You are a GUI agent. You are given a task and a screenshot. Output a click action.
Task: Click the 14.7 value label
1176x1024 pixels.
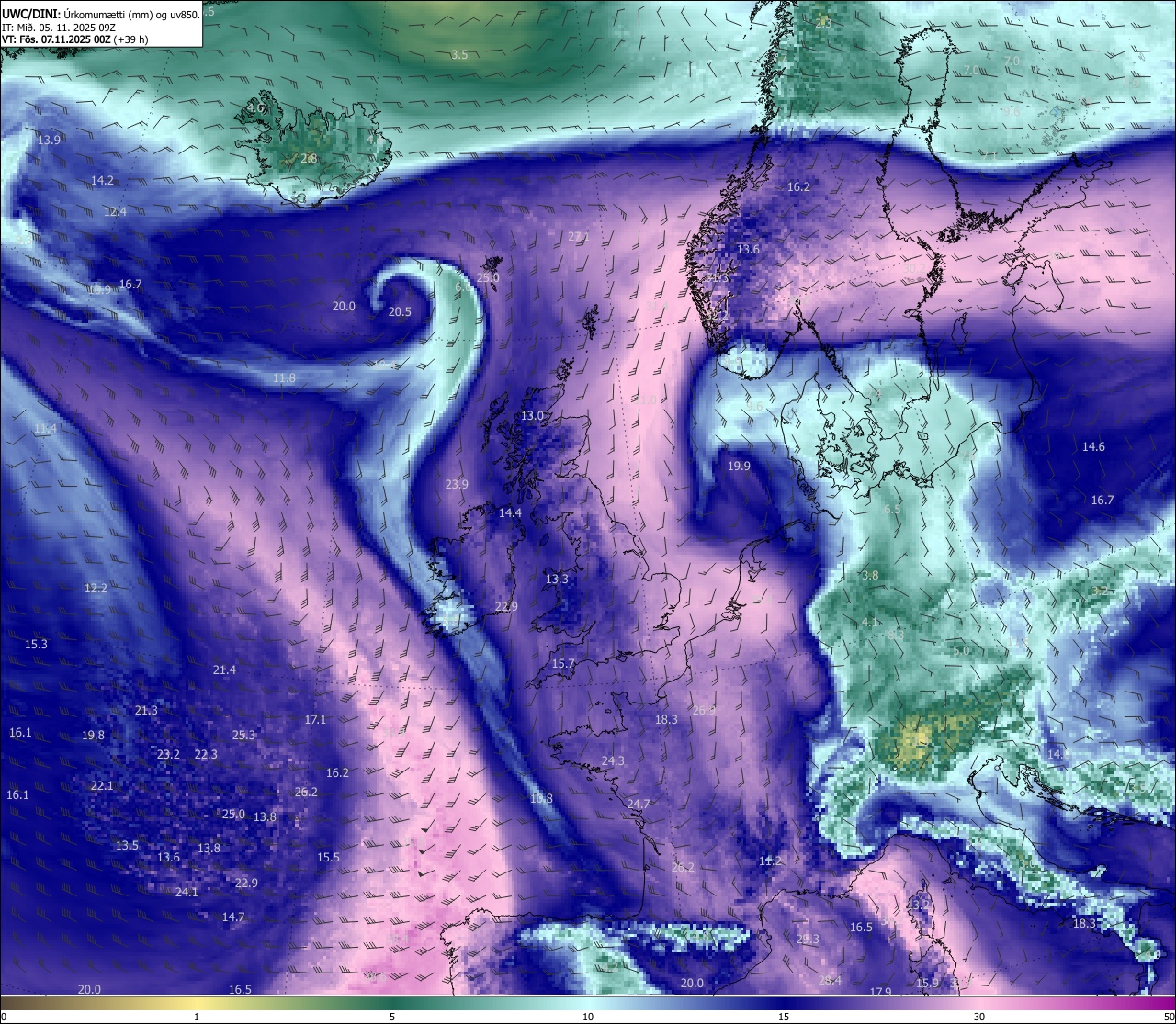click(x=233, y=917)
